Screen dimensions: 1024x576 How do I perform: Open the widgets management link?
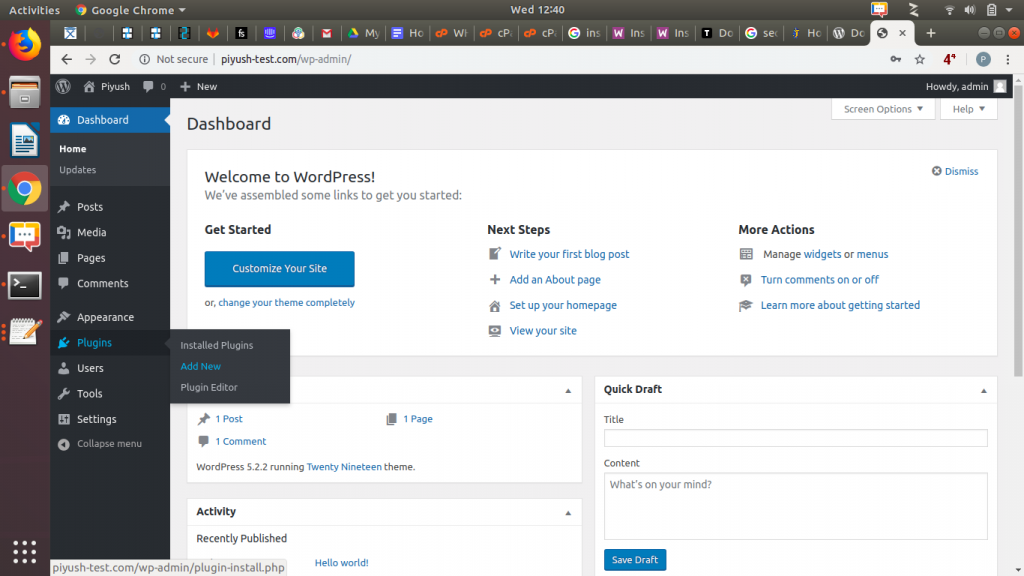click(x=822, y=254)
